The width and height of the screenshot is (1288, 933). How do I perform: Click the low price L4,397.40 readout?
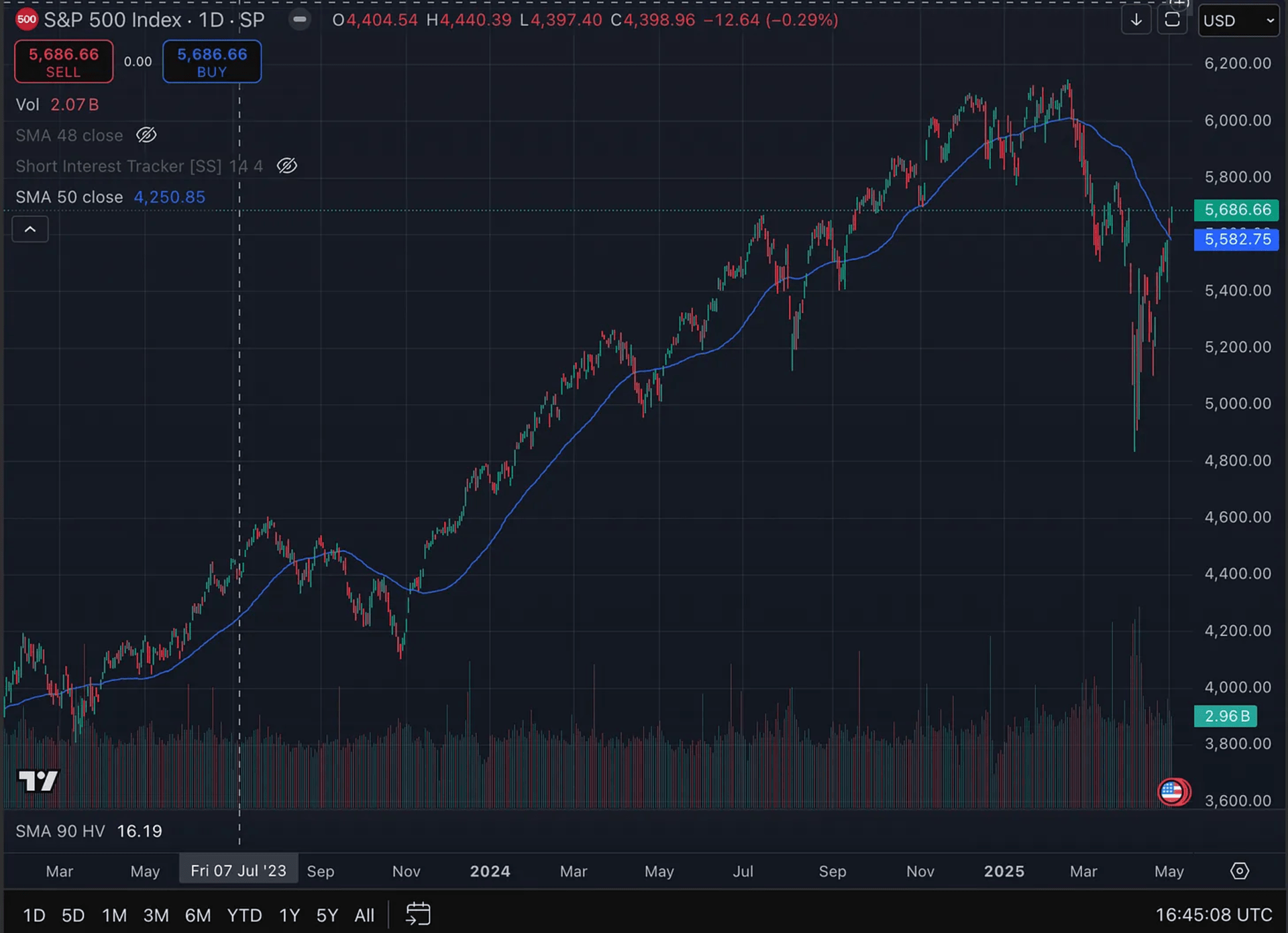[x=561, y=20]
